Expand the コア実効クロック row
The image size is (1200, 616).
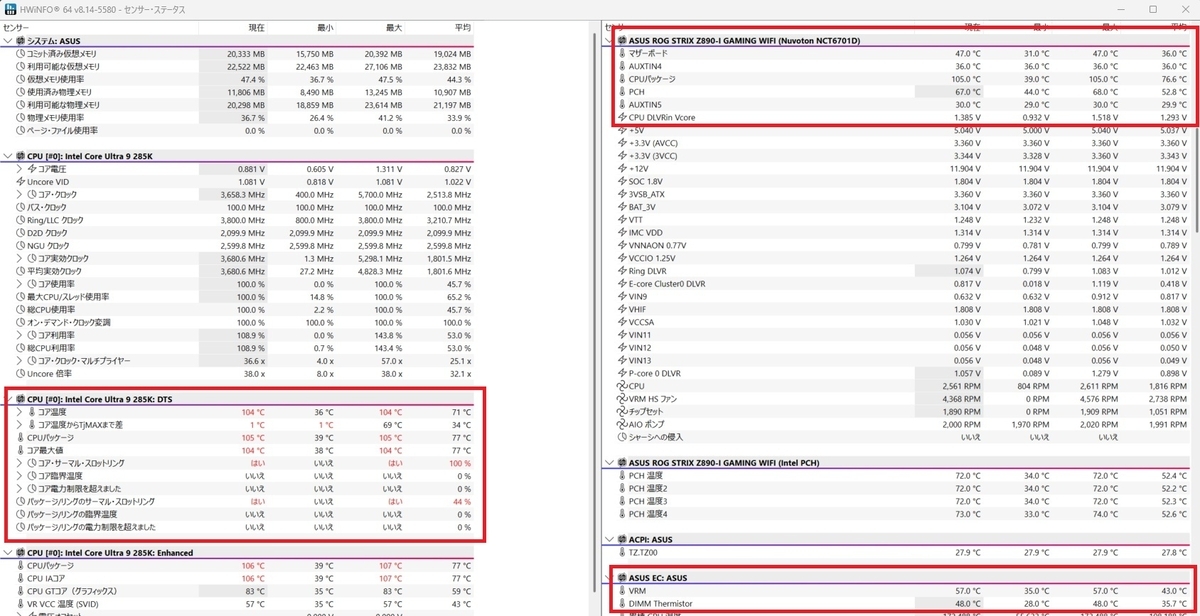(20, 258)
